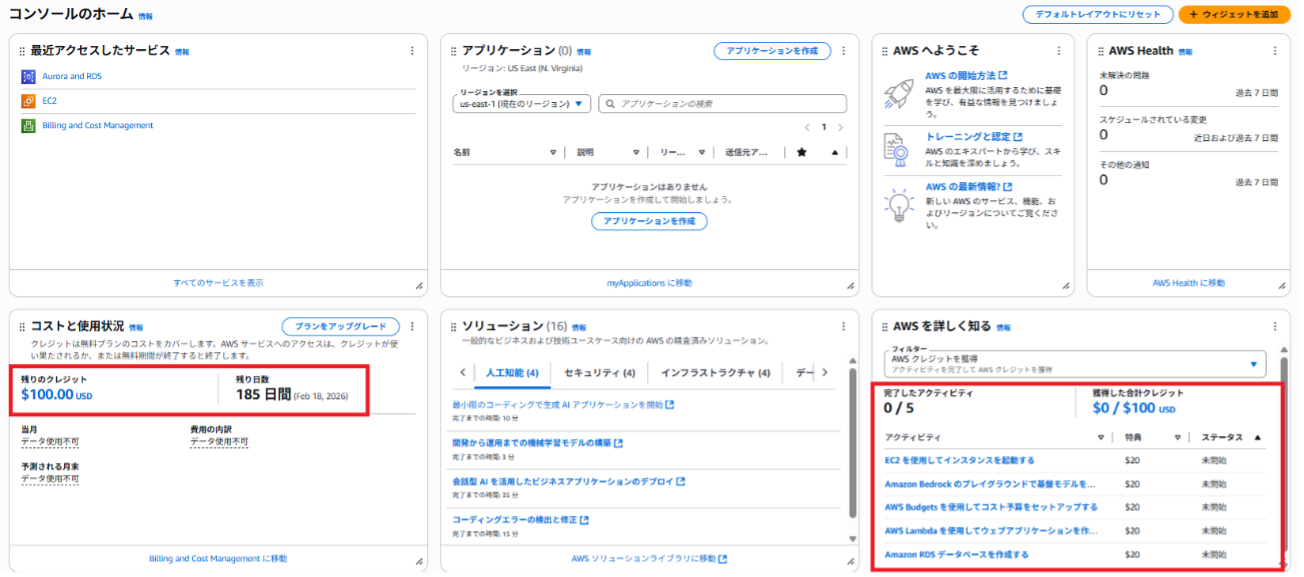
Task: Open AWS Budgets を使用してコスト予算 activity link
Action: (x=991, y=507)
